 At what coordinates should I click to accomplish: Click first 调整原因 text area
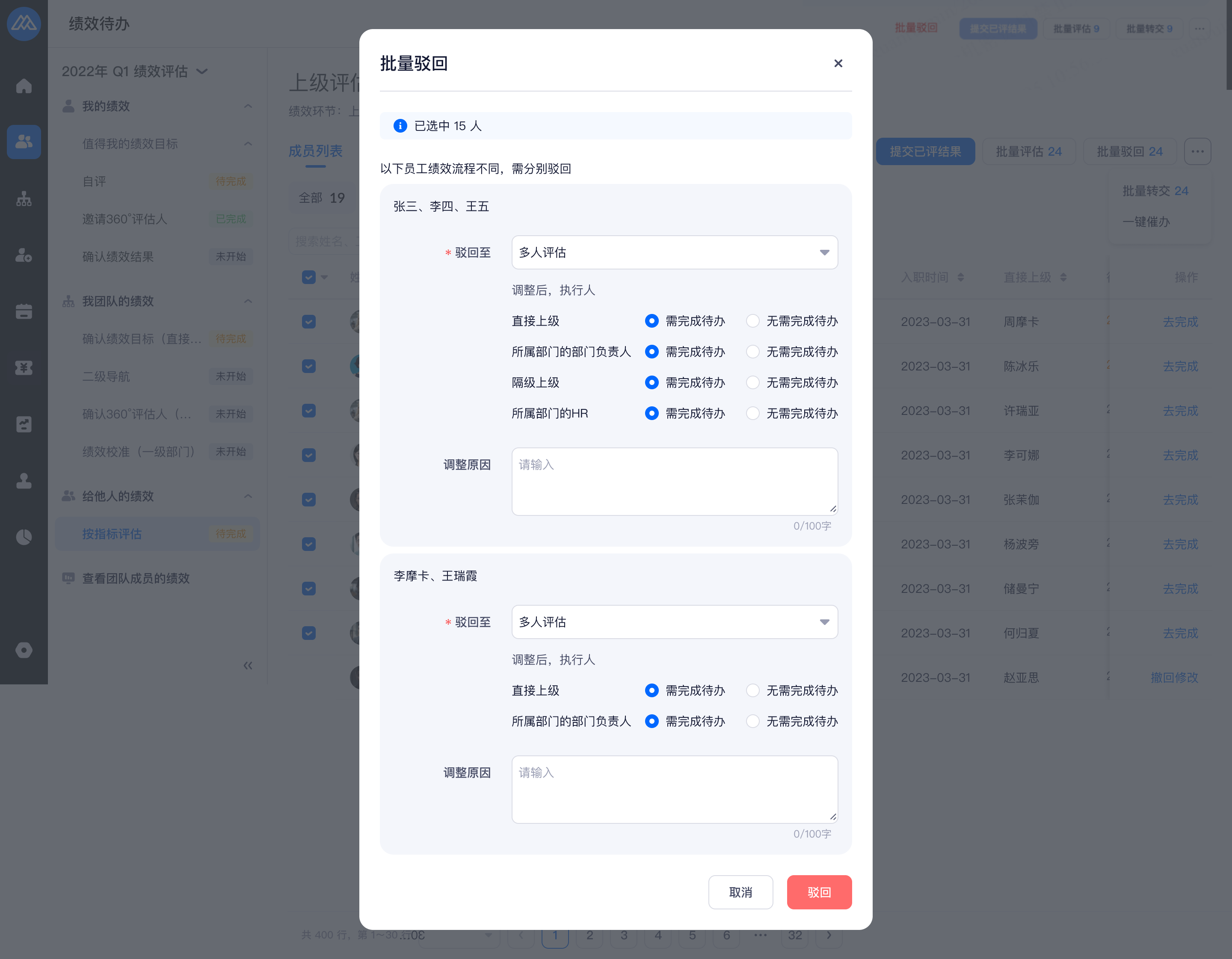[674, 481]
